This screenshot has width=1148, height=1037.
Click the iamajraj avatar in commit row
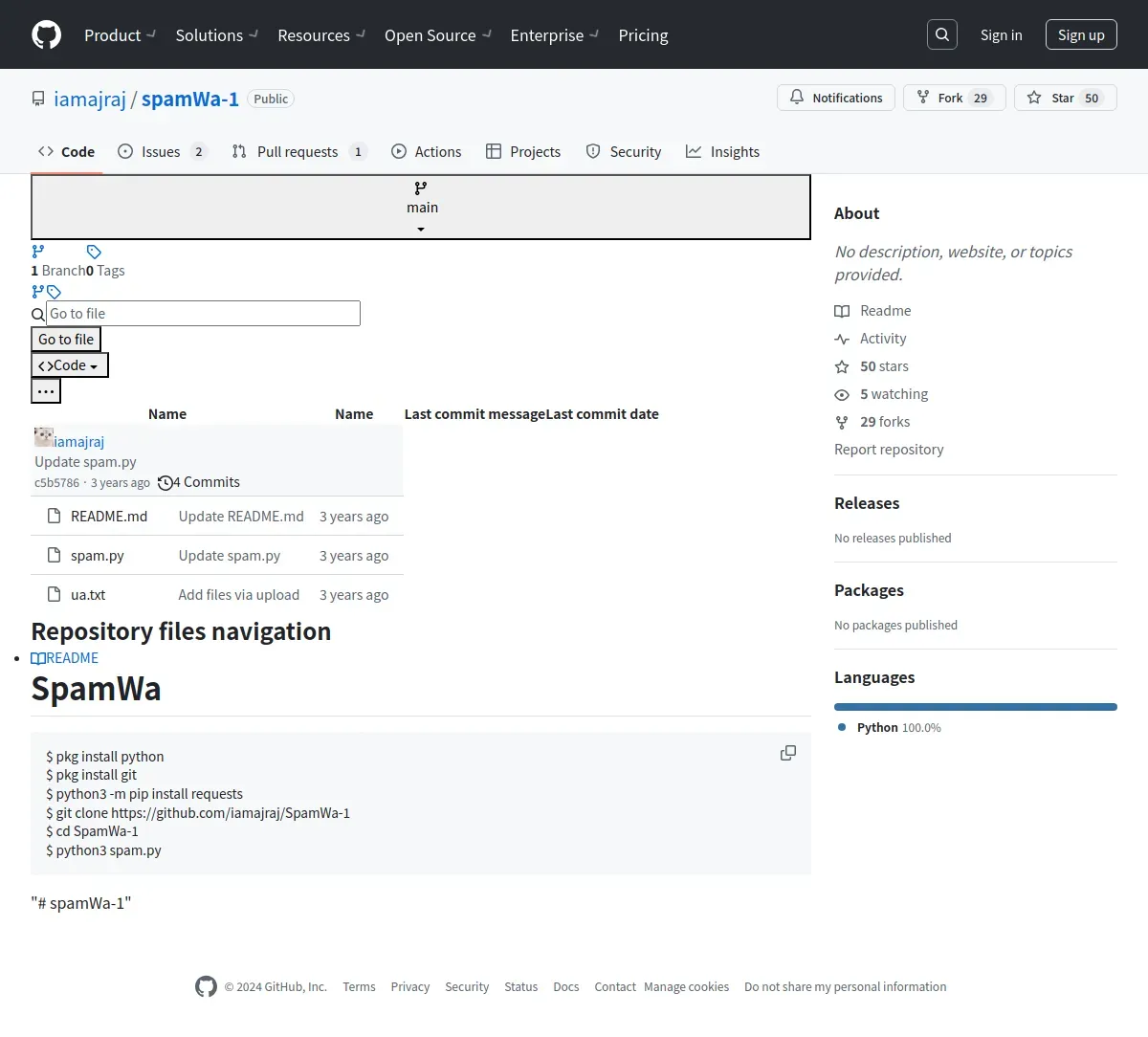[43, 437]
